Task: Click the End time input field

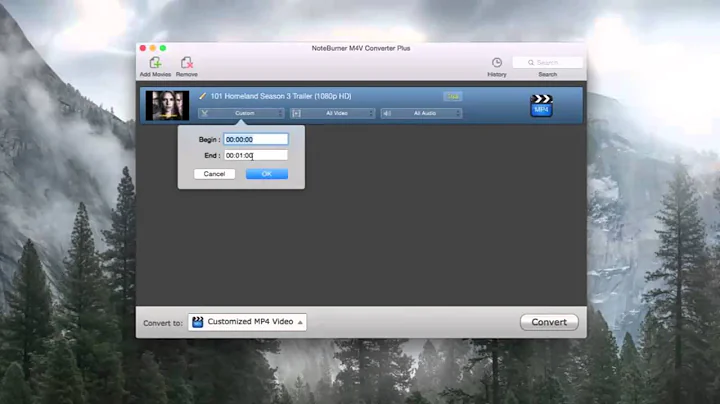Action: coord(256,155)
